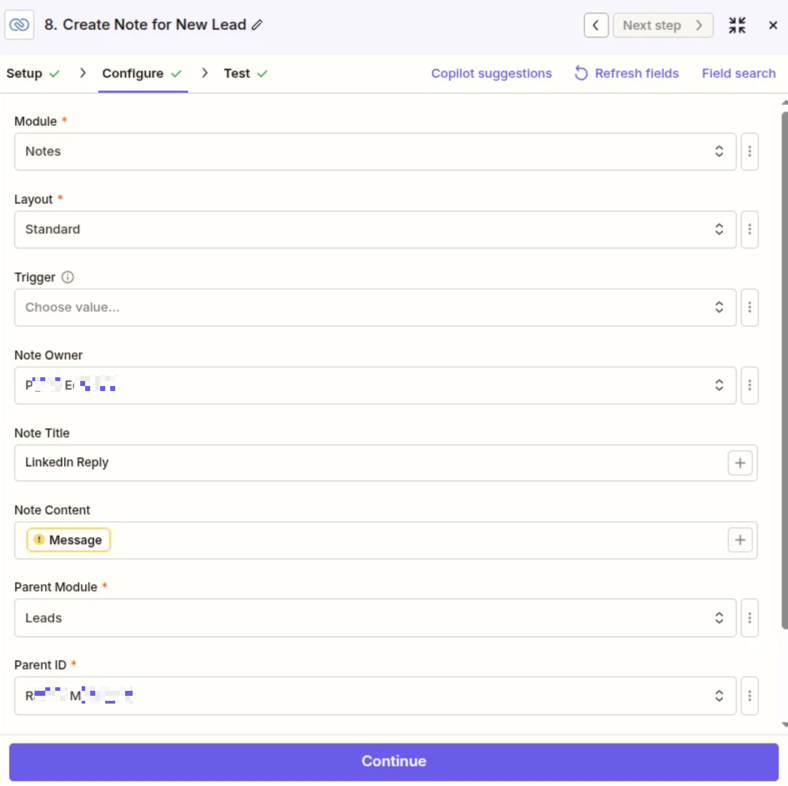Click plus icon in Note Content field
788x786 pixels.
tap(740, 540)
